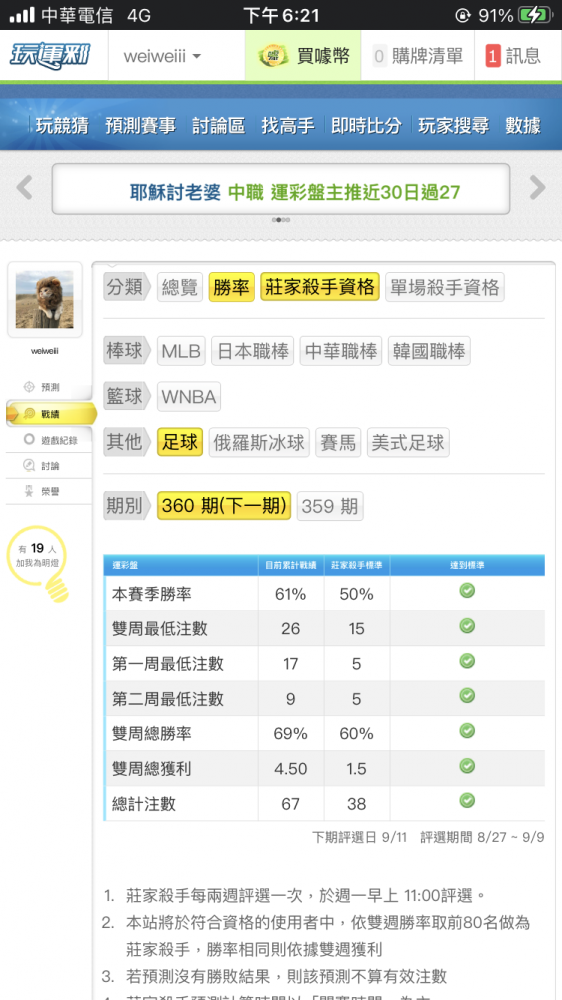This screenshot has width=562, height=1000.
Task: Show next banner with the right arrow
Action: click(537, 188)
